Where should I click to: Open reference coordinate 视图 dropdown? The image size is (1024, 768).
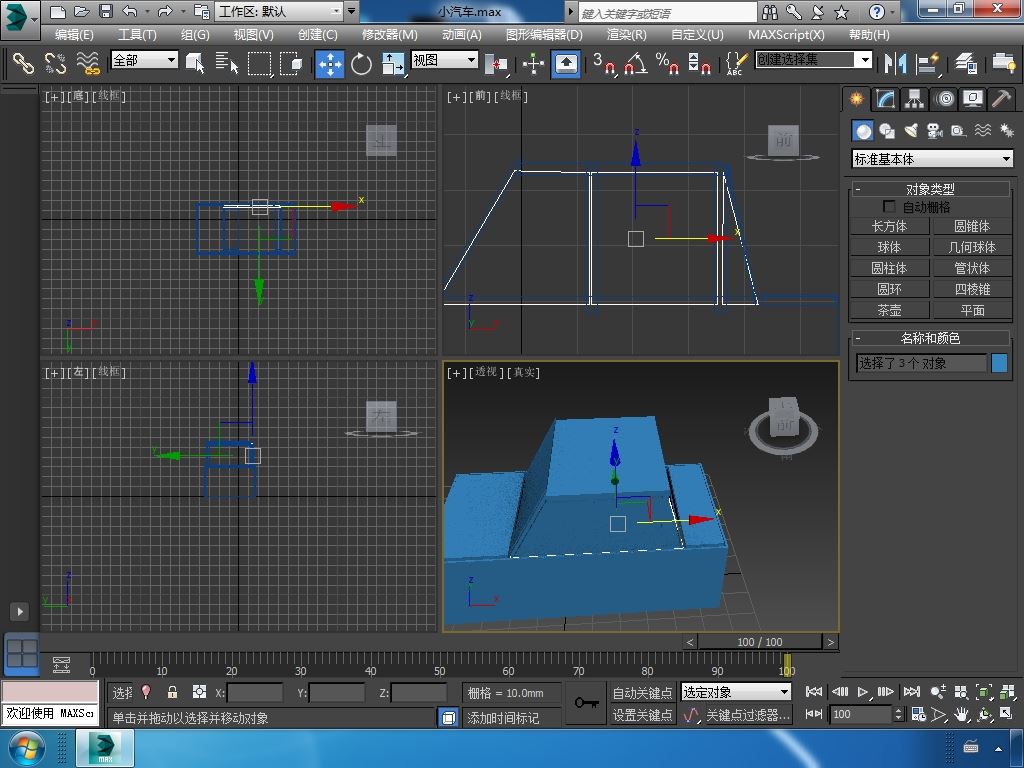[445, 60]
